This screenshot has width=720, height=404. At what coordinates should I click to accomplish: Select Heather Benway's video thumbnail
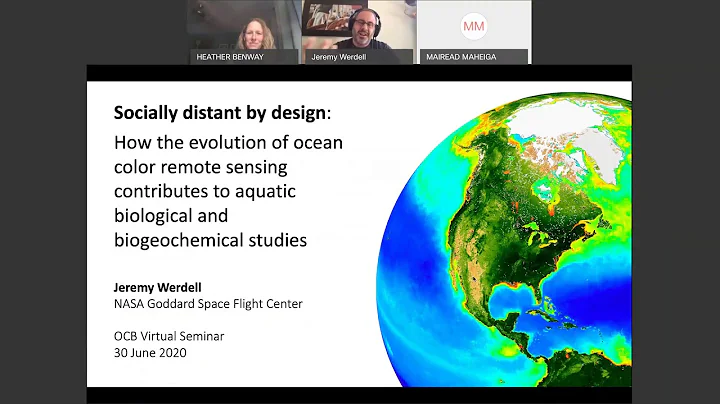(x=244, y=32)
